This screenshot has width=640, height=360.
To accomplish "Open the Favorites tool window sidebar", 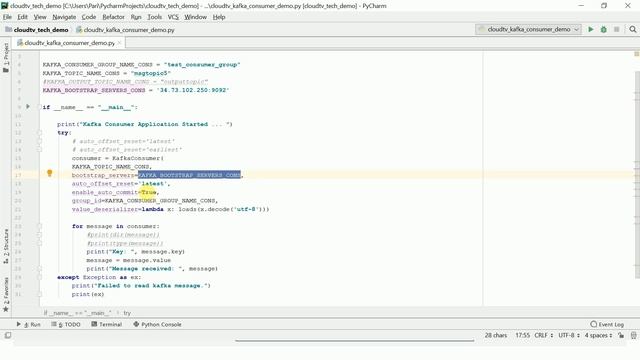I will (x=6, y=295).
